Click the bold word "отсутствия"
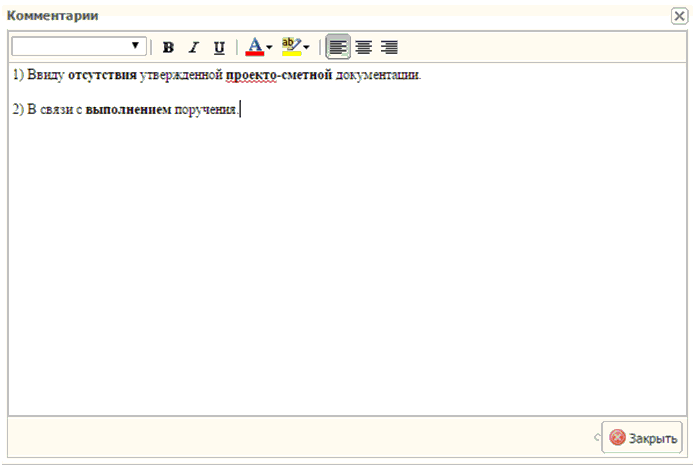This screenshot has height=471, width=697. tap(102, 75)
